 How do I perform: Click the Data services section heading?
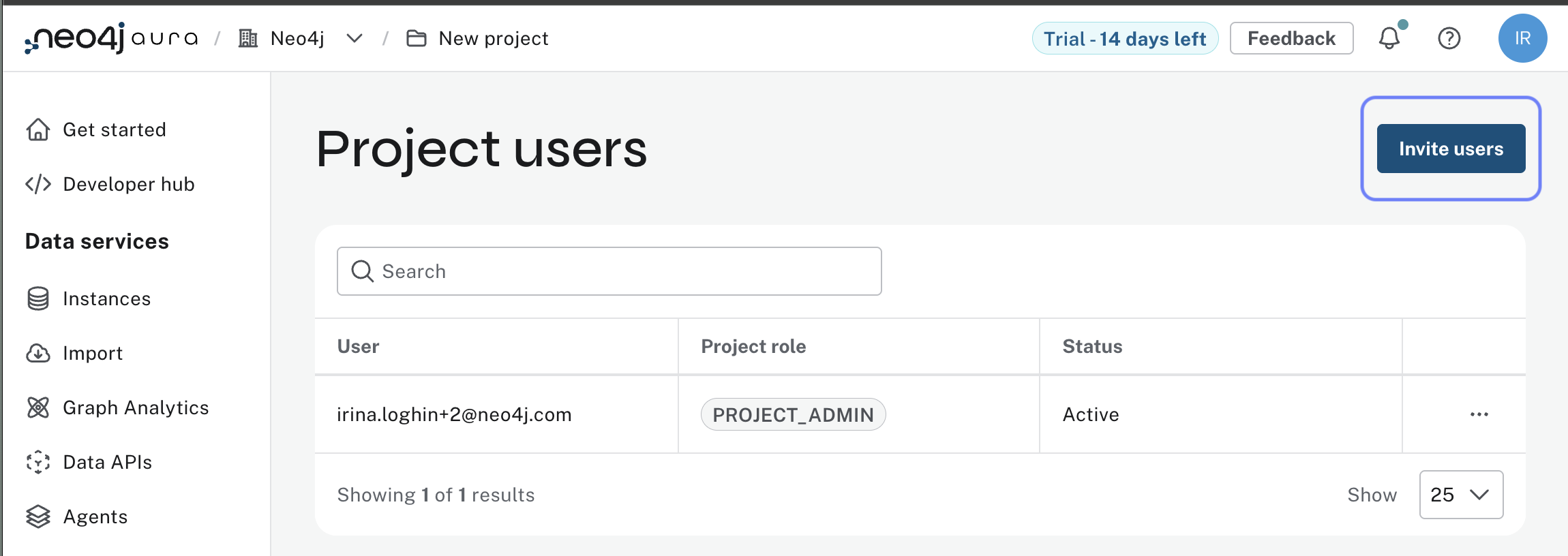point(97,241)
